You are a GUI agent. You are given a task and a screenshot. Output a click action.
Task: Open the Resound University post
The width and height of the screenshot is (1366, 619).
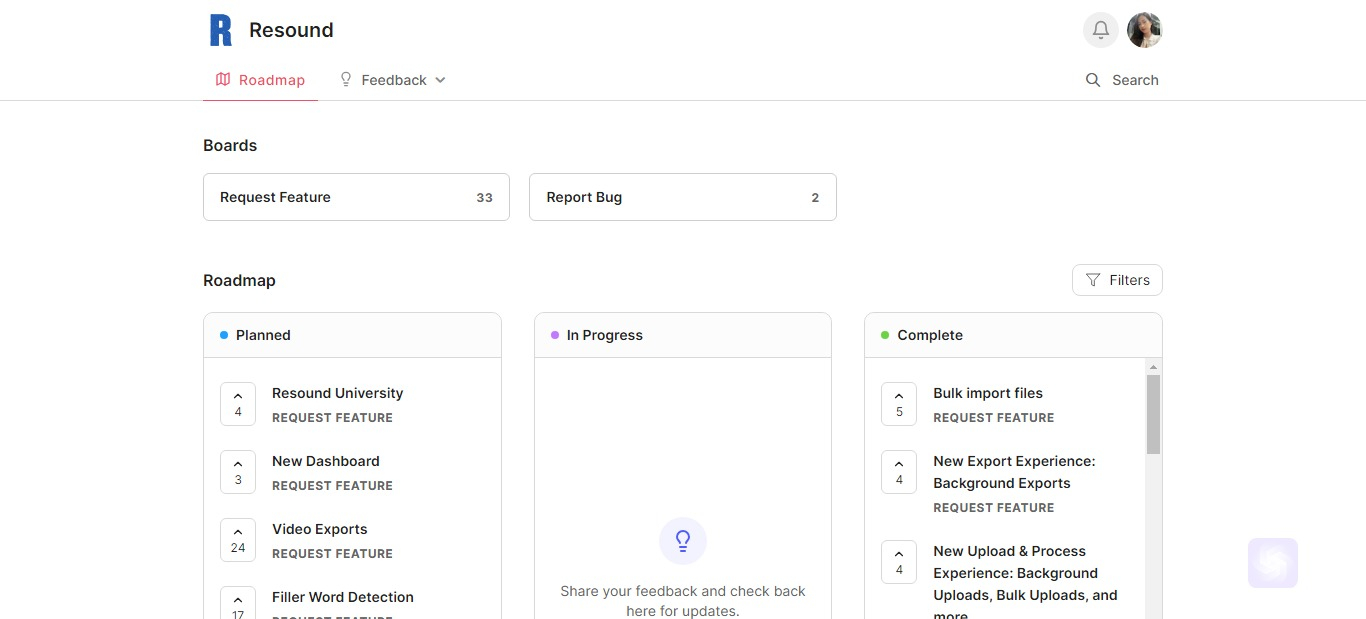(x=337, y=393)
